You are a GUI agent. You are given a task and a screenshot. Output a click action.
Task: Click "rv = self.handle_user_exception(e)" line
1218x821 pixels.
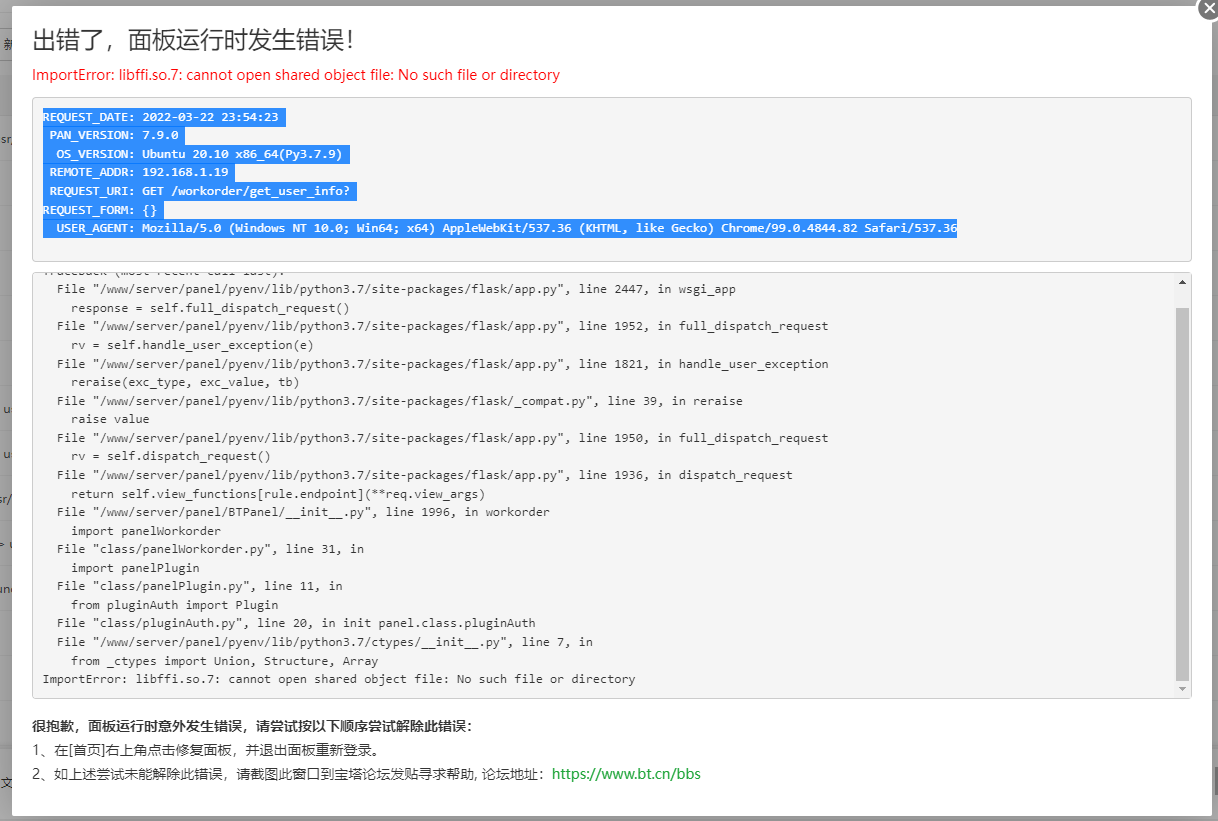point(192,345)
